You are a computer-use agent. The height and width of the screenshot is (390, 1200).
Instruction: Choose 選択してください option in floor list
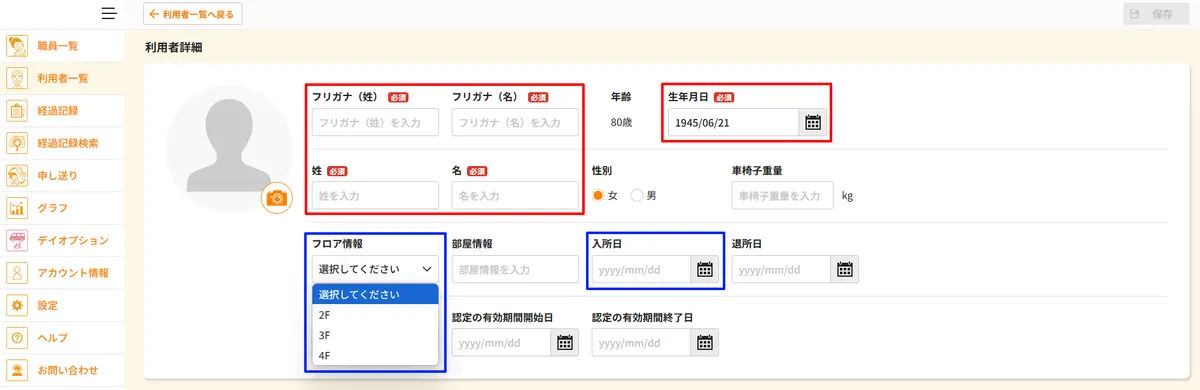375,294
